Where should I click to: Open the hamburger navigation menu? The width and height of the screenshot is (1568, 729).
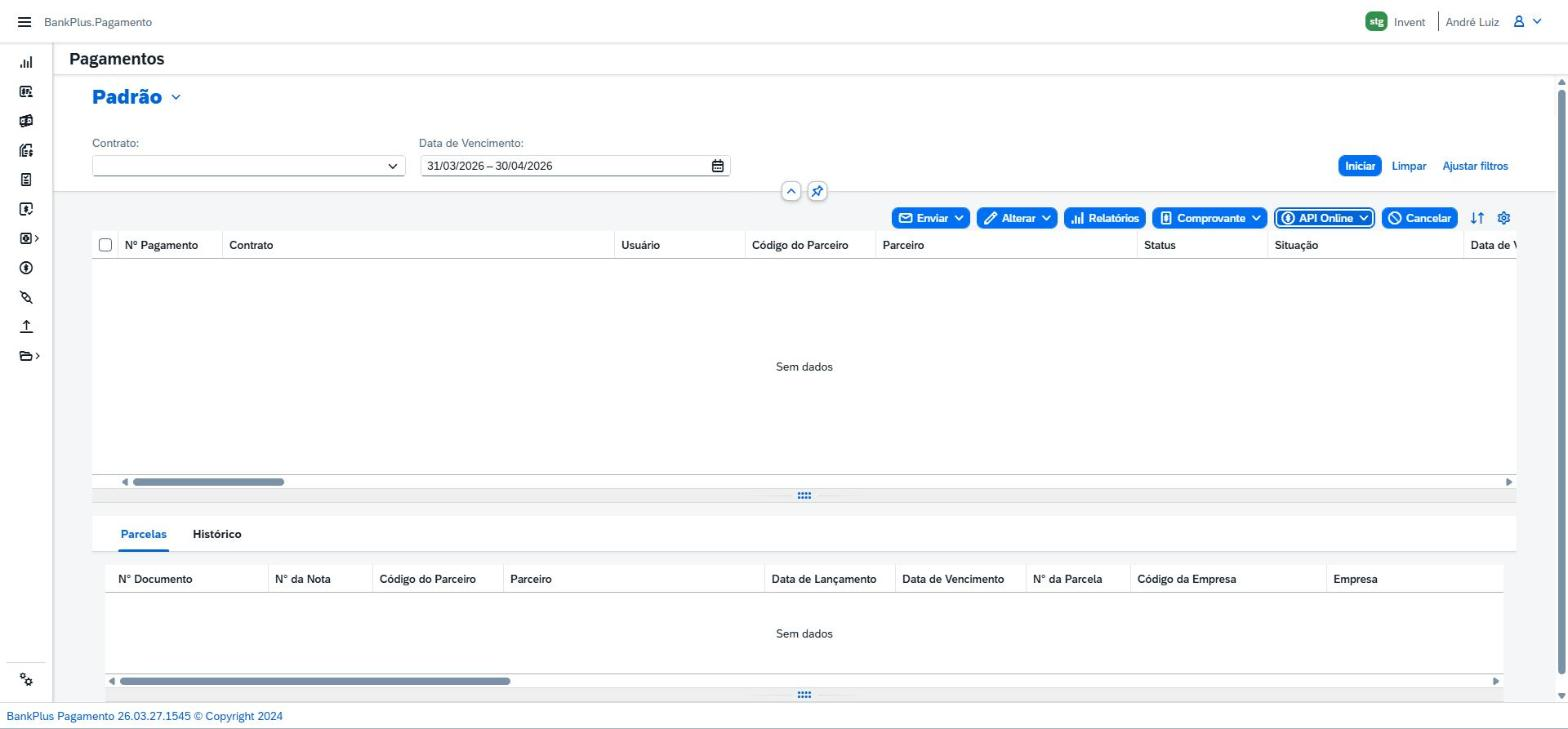point(25,22)
